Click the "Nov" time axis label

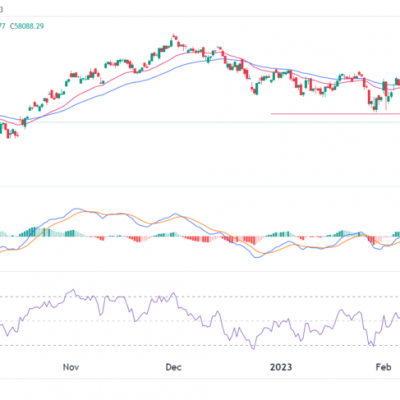pyautogui.click(x=71, y=367)
